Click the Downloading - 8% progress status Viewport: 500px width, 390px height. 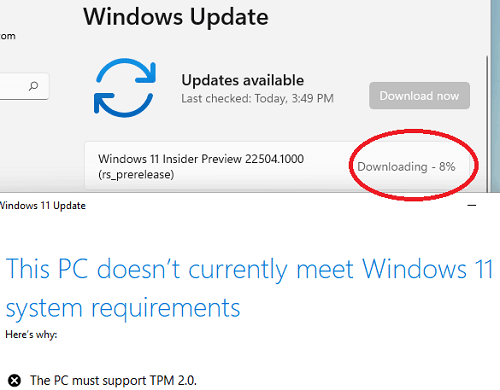406,166
